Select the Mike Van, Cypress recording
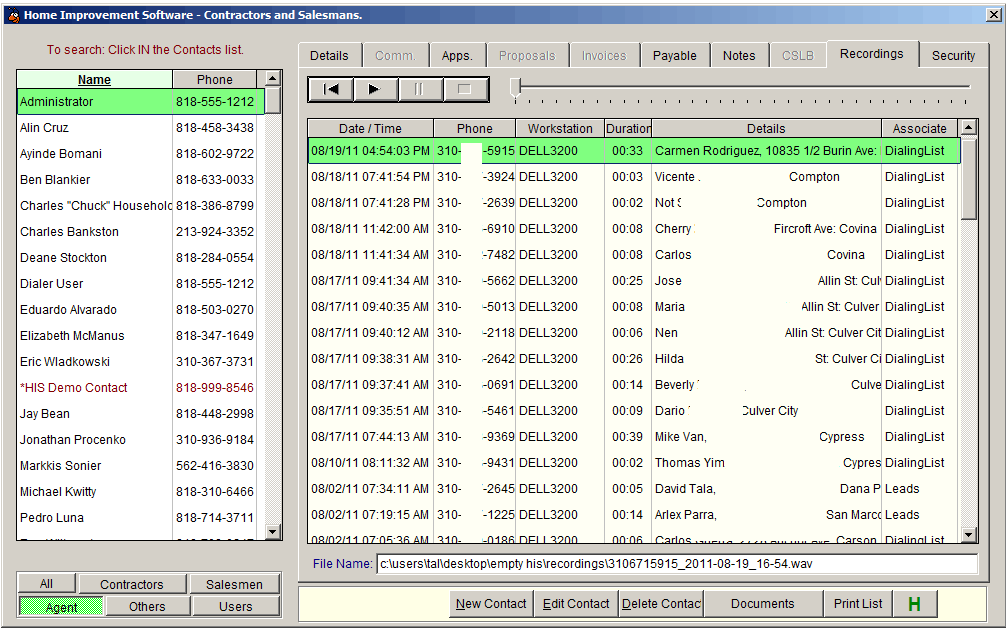 [634, 436]
